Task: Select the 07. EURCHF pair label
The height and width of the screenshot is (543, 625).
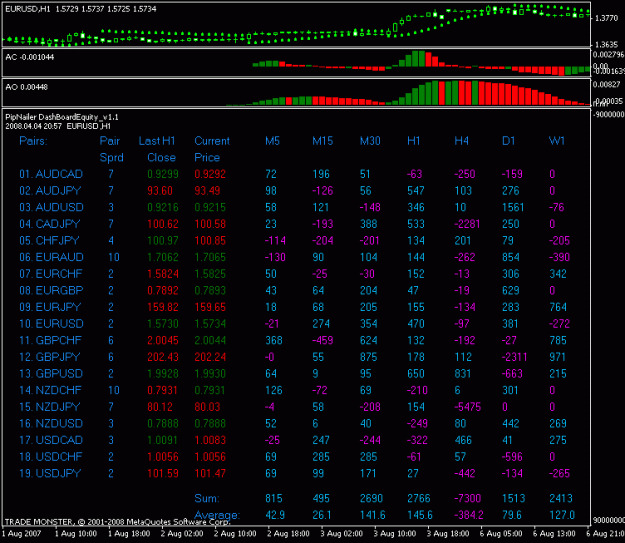Action: coord(51,274)
